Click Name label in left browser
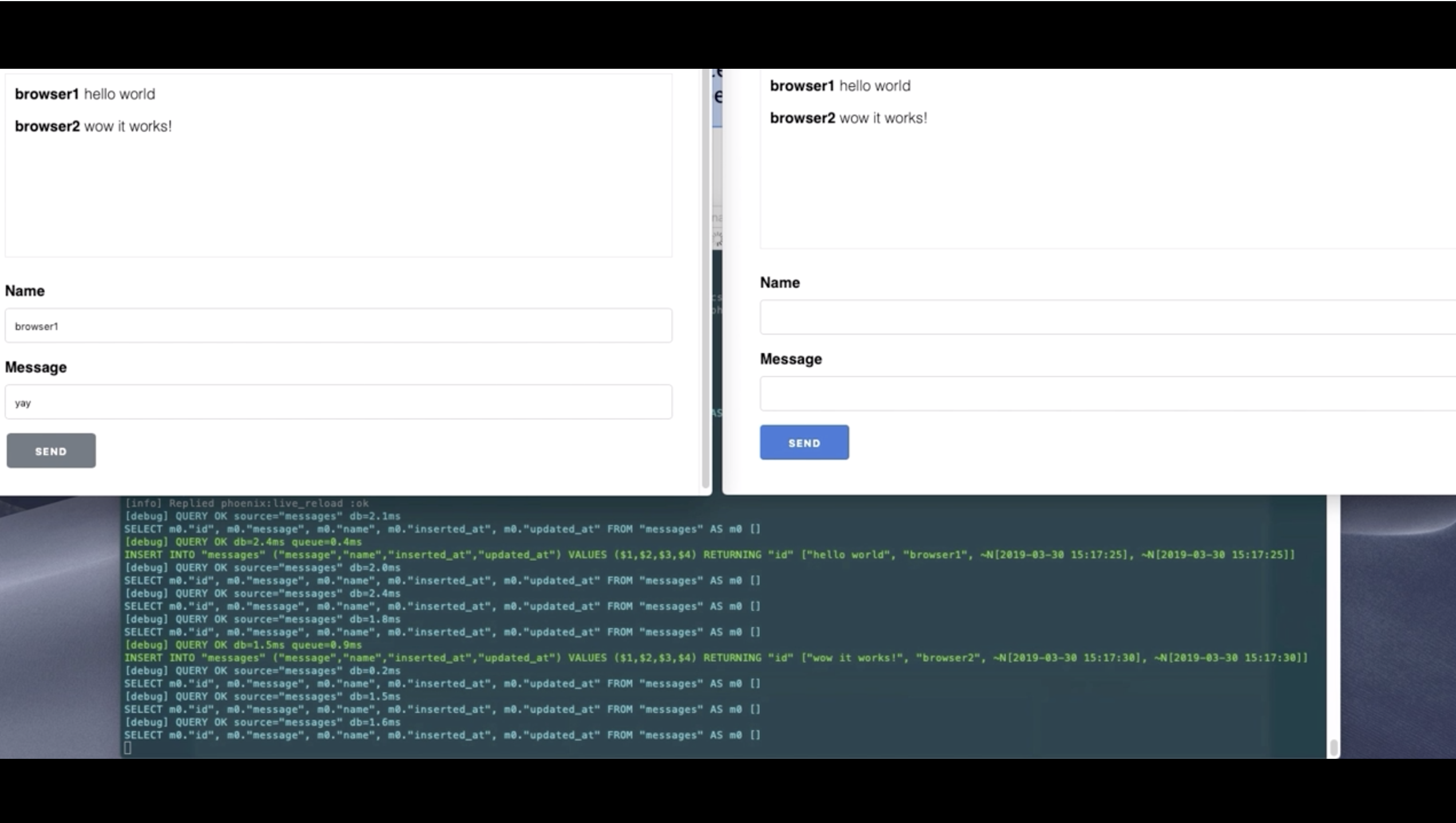Image resolution: width=1456 pixels, height=823 pixels. coord(25,291)
